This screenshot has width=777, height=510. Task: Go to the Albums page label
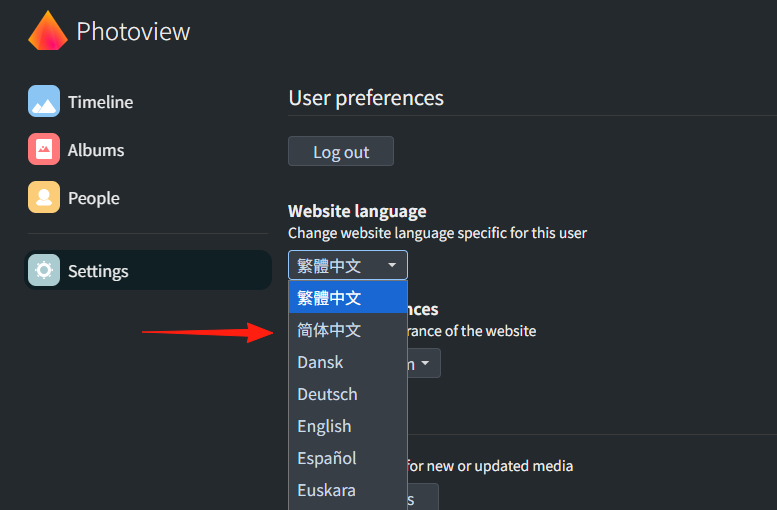[x=96, y=150]
